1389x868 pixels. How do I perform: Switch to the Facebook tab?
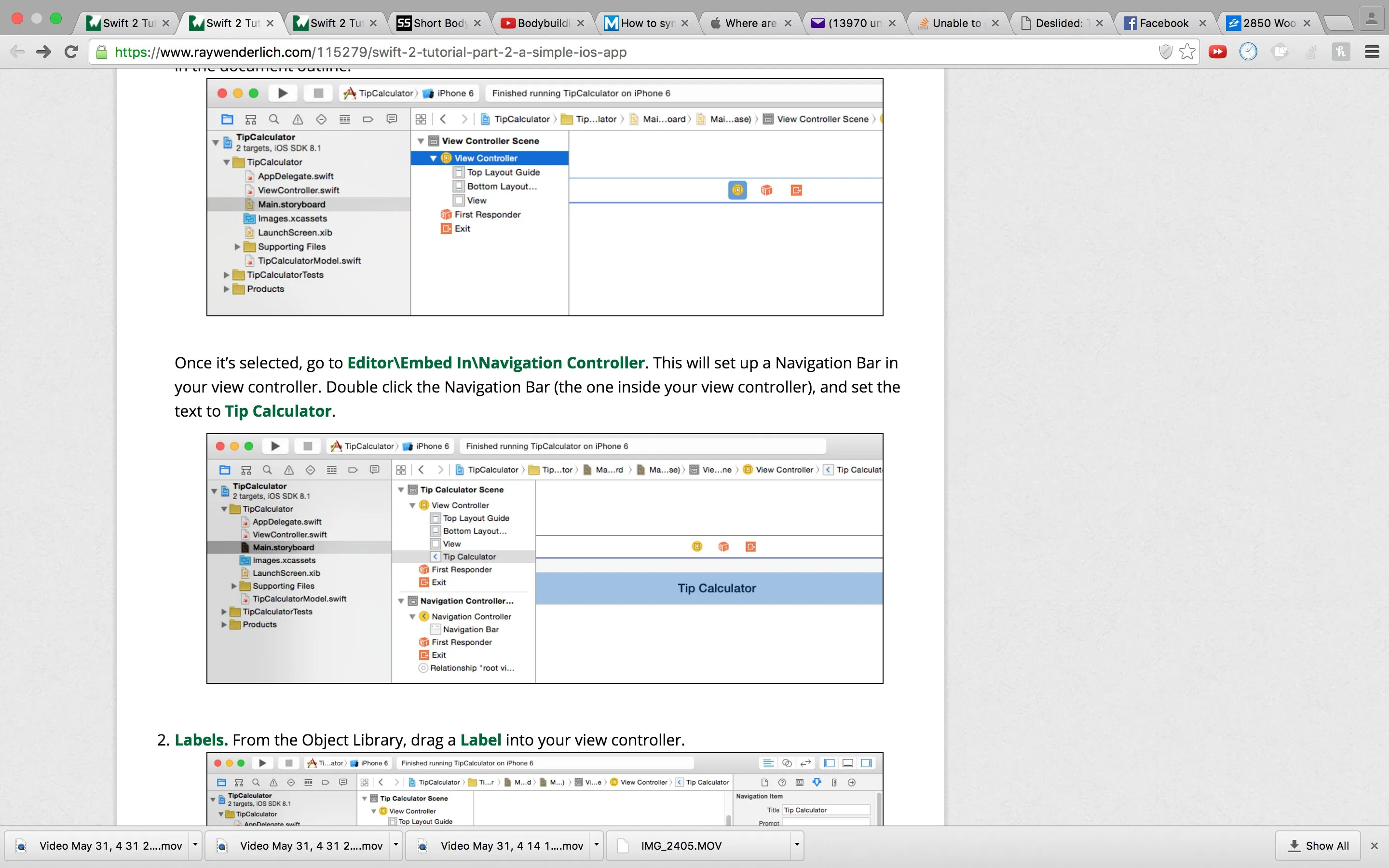coord(1163,23)
